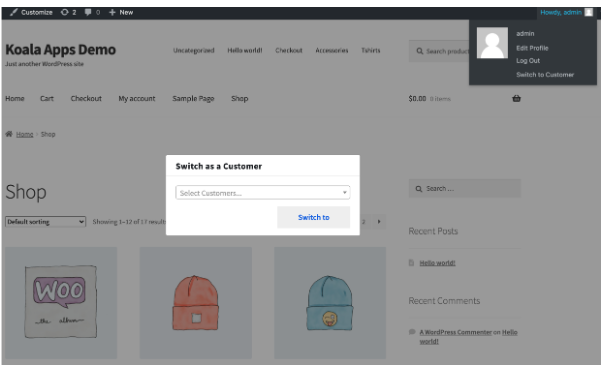The height and width of the screenshot is (372, 601).
Task: Go to Home in main navigation
Action: tap(15, 98)
